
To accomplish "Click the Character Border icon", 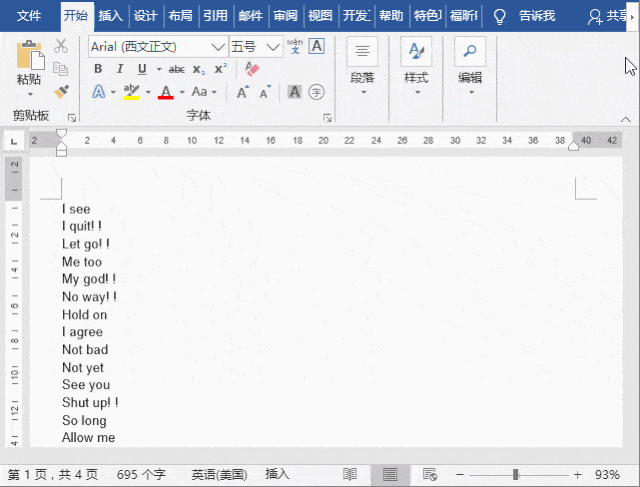I will tap(317, 46).
